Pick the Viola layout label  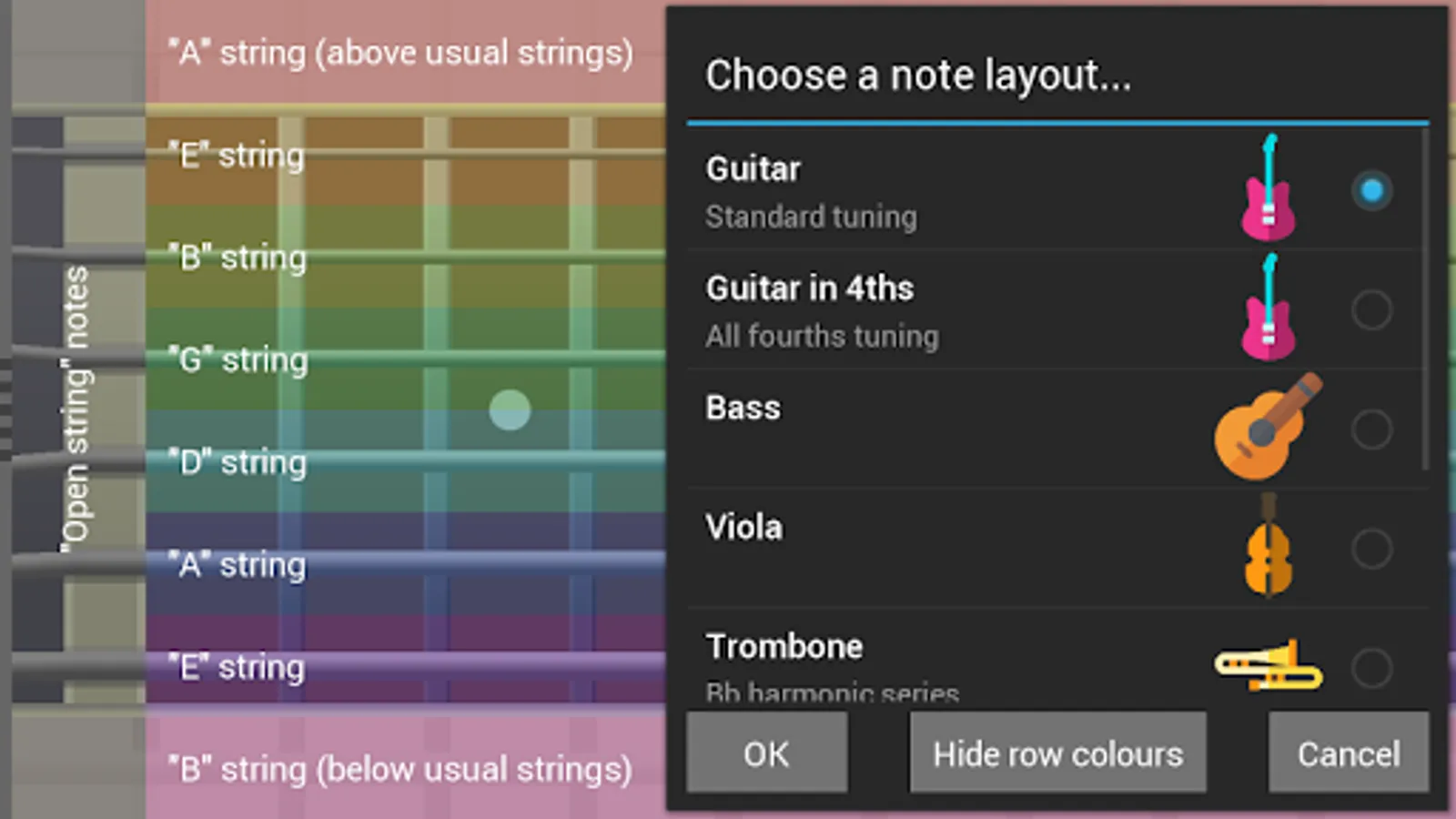tap(743, 528)
